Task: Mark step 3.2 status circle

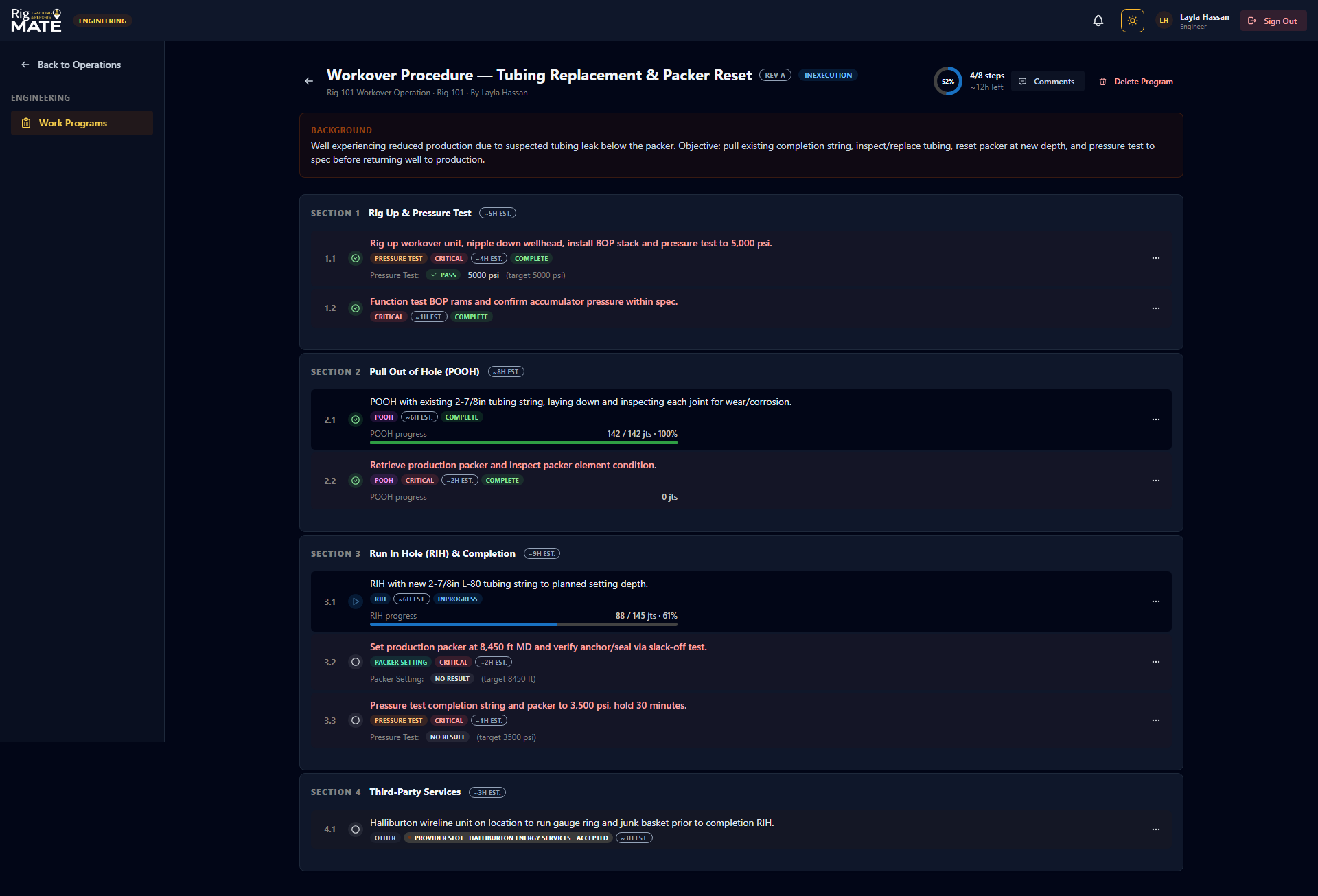Action: pos(356,662)
